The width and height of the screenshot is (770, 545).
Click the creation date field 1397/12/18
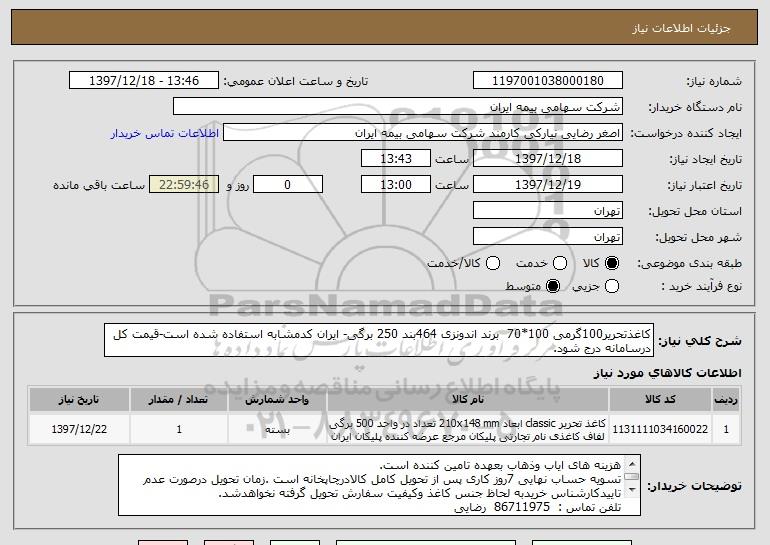(x=548, y=159)
